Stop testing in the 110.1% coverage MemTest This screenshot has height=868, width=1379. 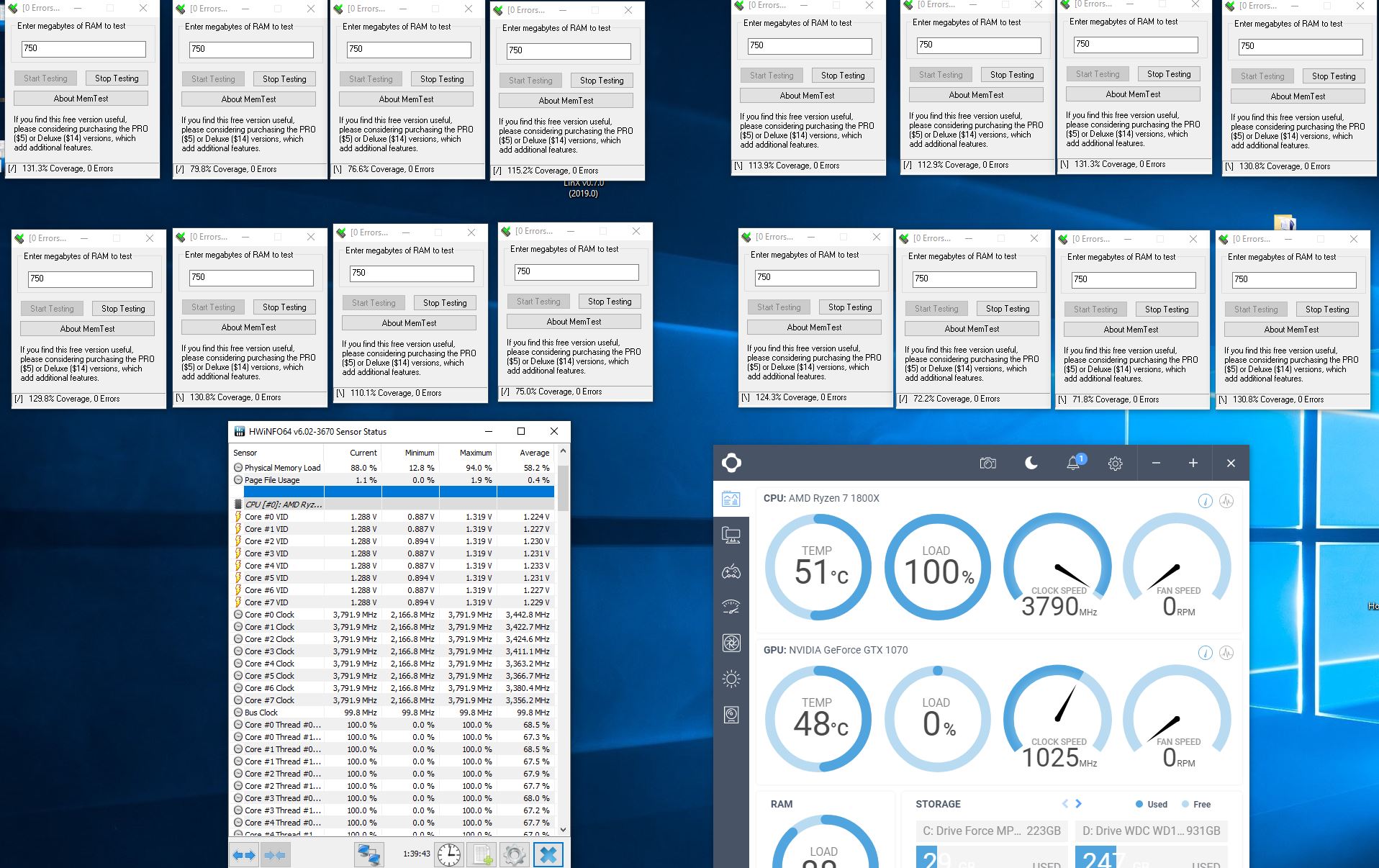[x=445, y=303]
